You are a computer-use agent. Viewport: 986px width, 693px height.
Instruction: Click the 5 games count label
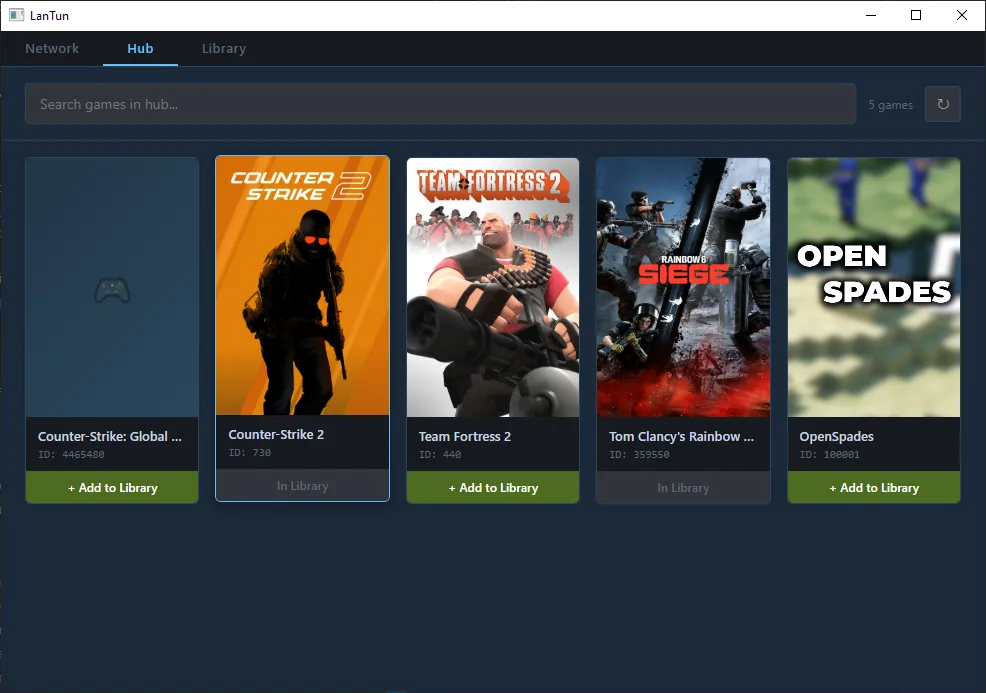890,105
